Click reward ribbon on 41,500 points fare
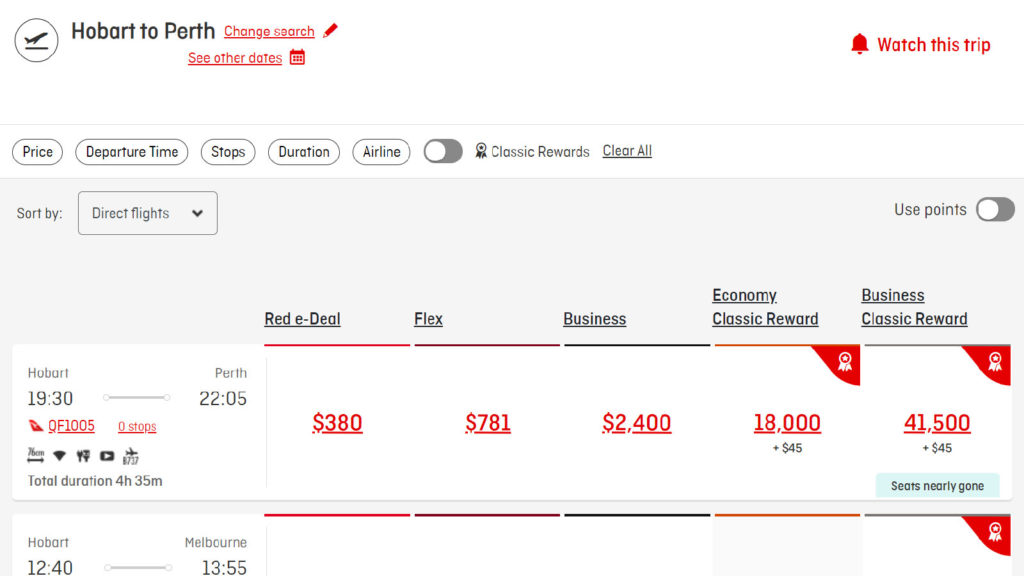 point(995,361)
